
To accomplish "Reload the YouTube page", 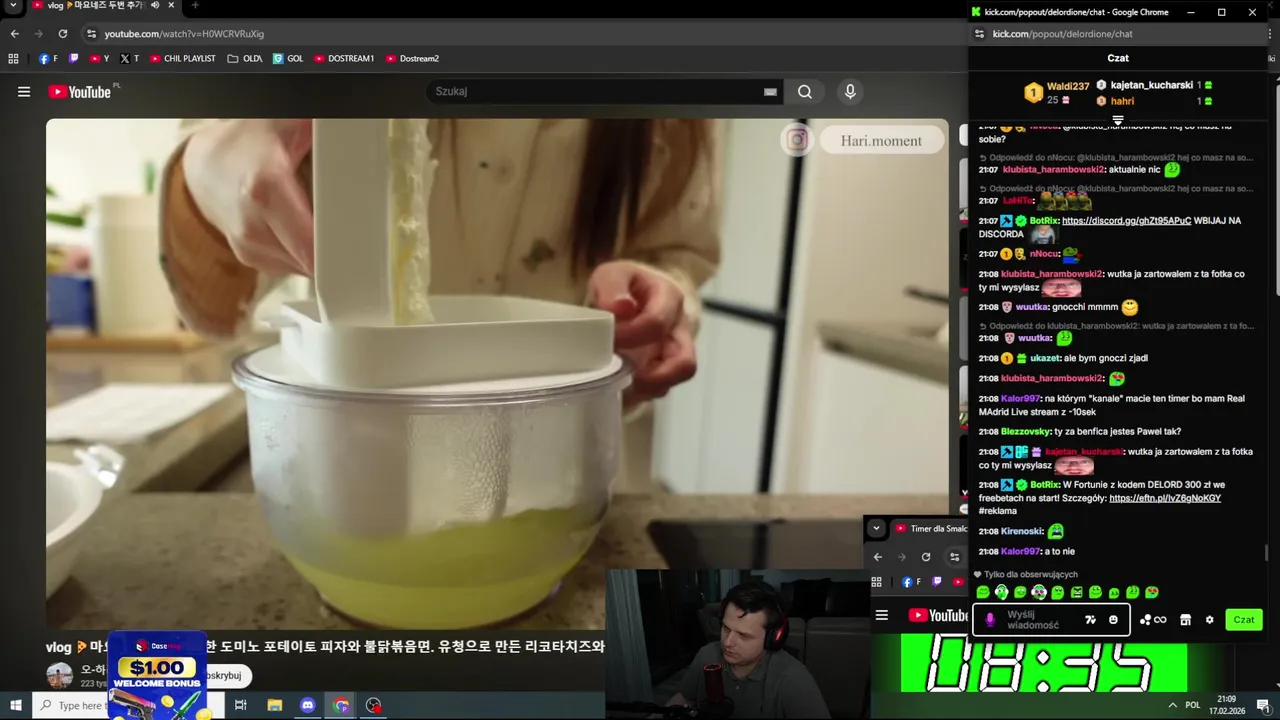I will tap(62, 34).
